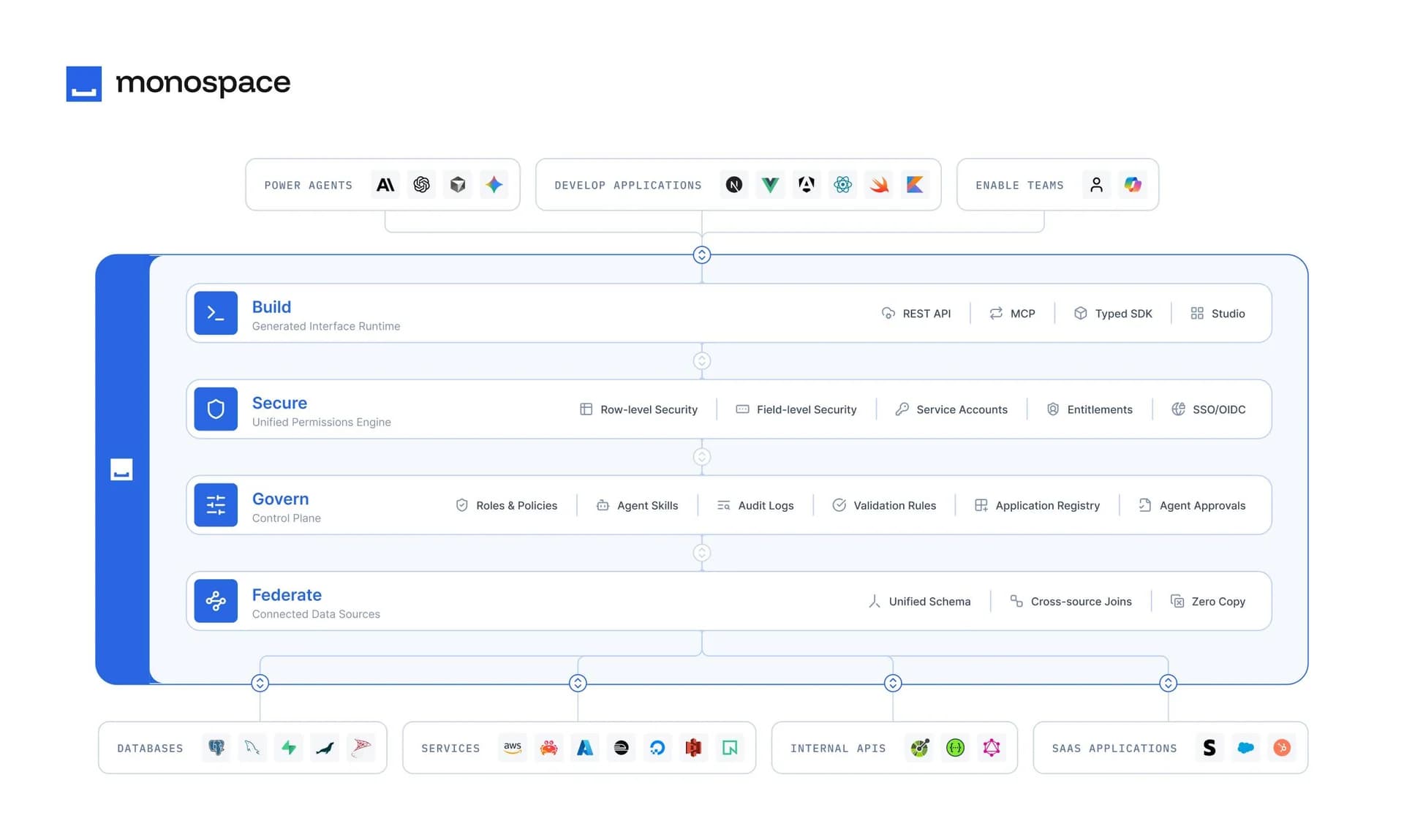Expand connector between Build and Secure
The image size is (1404, 840).
pos(702,361)
